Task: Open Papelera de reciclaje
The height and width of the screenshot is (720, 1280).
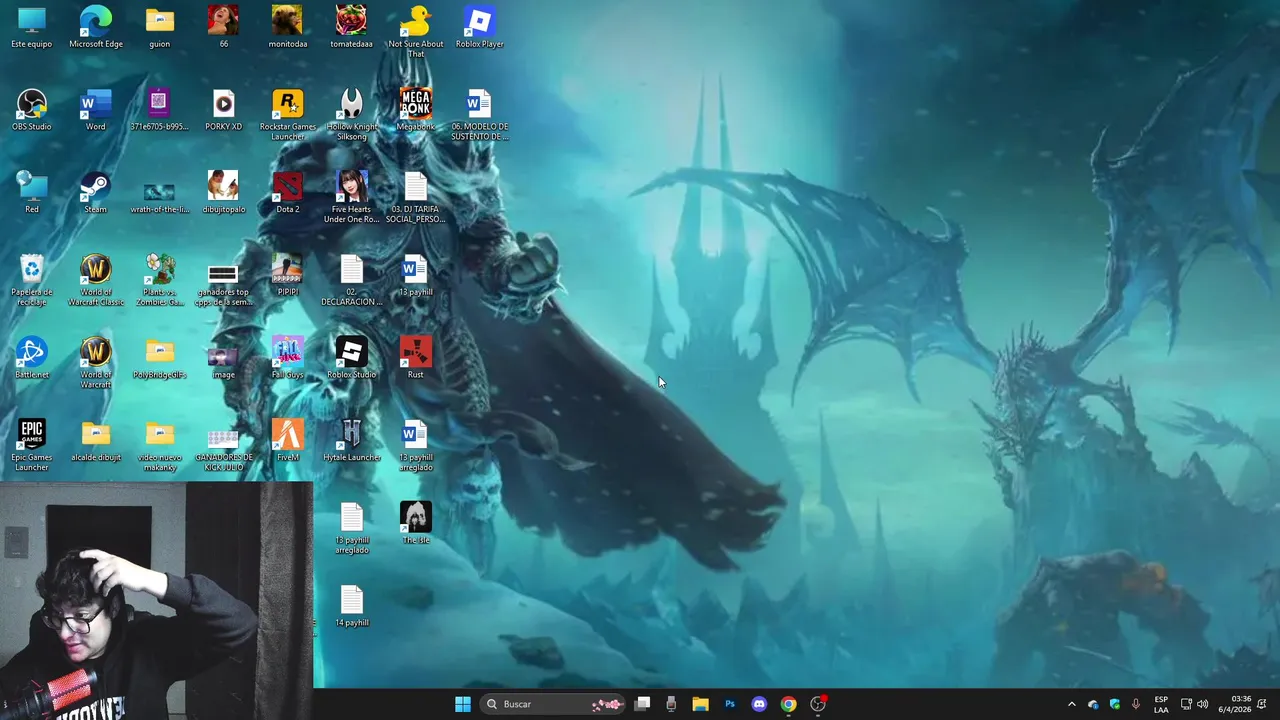Action: 32,280
